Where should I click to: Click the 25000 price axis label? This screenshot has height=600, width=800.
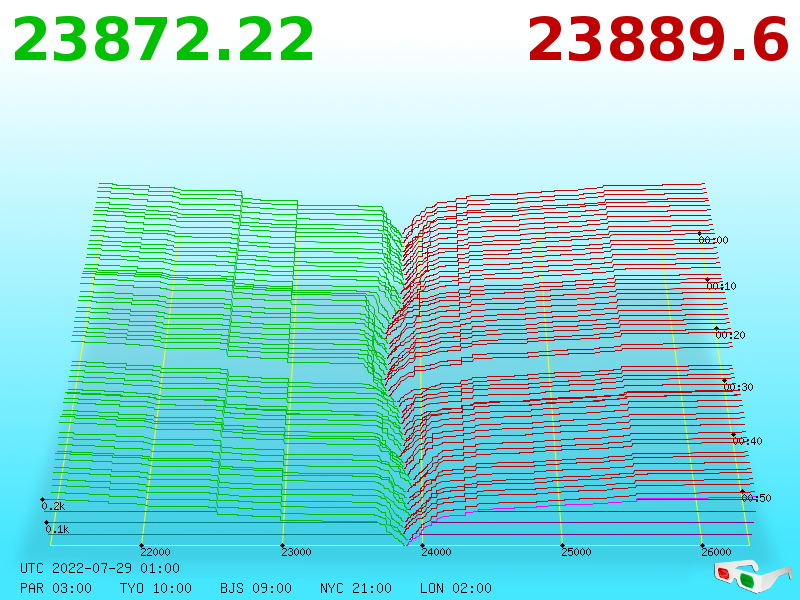(577, 552)
